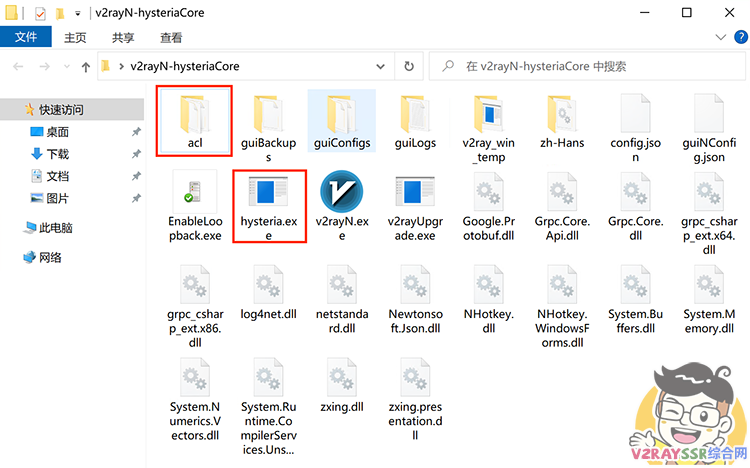Open the 共享 ribbon tab

[x=123, y=38]
